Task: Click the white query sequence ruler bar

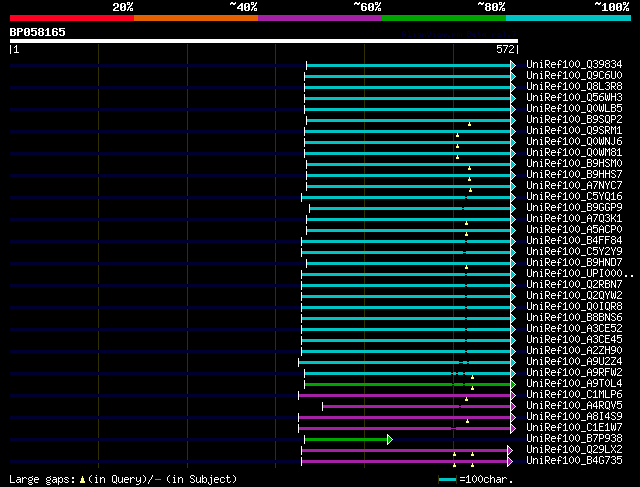Action: tap(264, 41)
